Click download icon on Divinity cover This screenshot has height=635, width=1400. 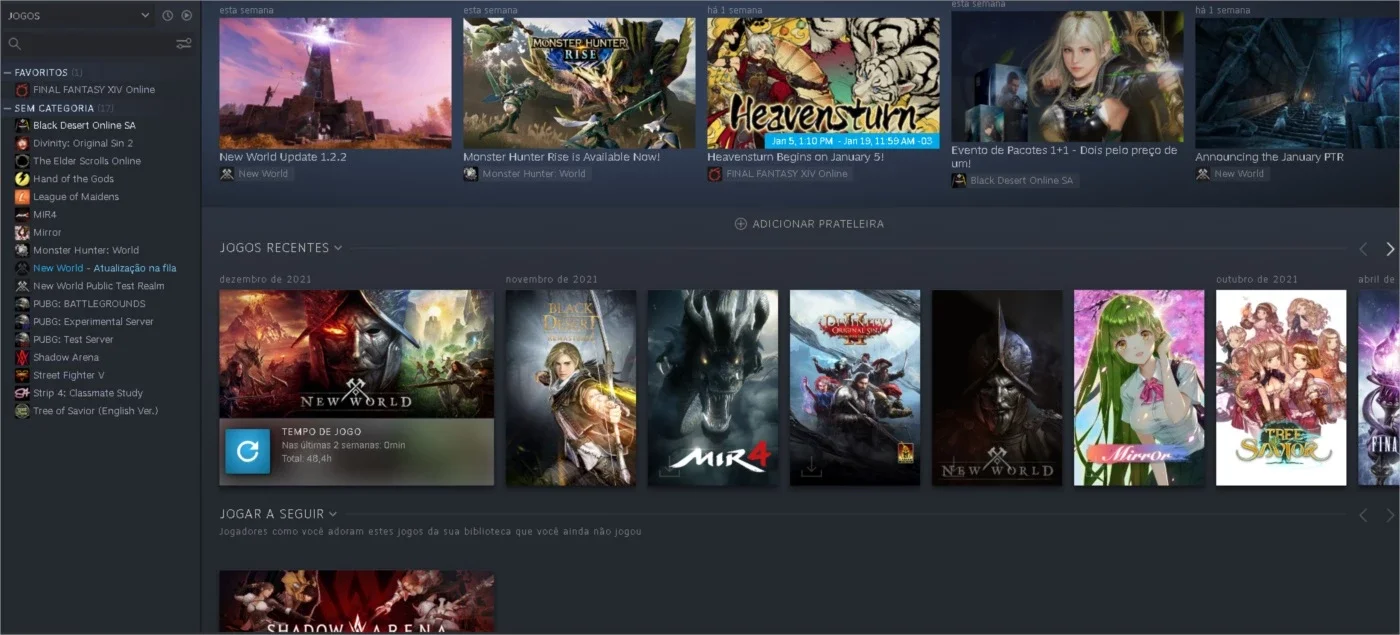(811, 467)
